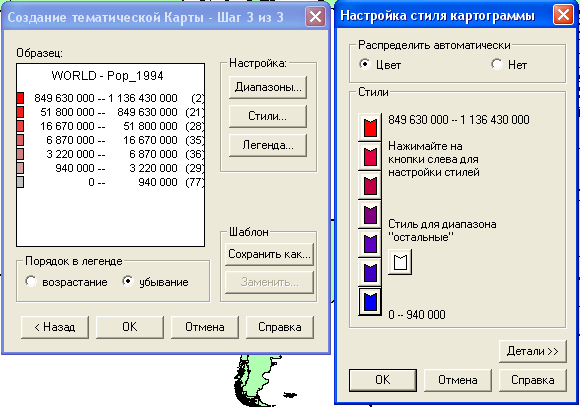Open the white style button for "остальные" range
The height and width of the screenshot is (407, 580).
pyautogui.click(x=400, y=262)
